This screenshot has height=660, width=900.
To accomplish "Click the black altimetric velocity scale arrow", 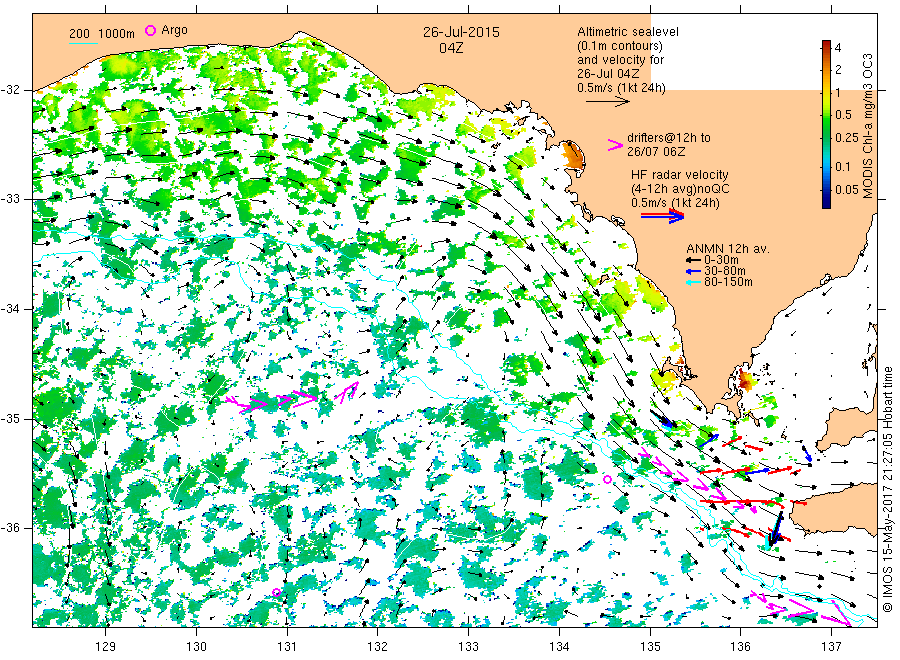I will 607,102.
